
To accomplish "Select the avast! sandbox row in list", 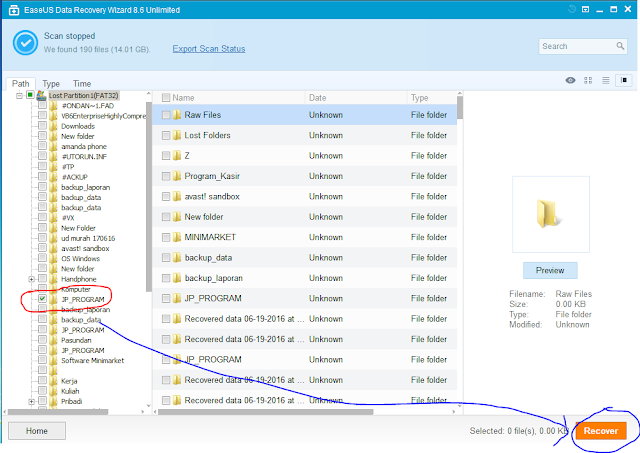I will (x=304, y=196).
